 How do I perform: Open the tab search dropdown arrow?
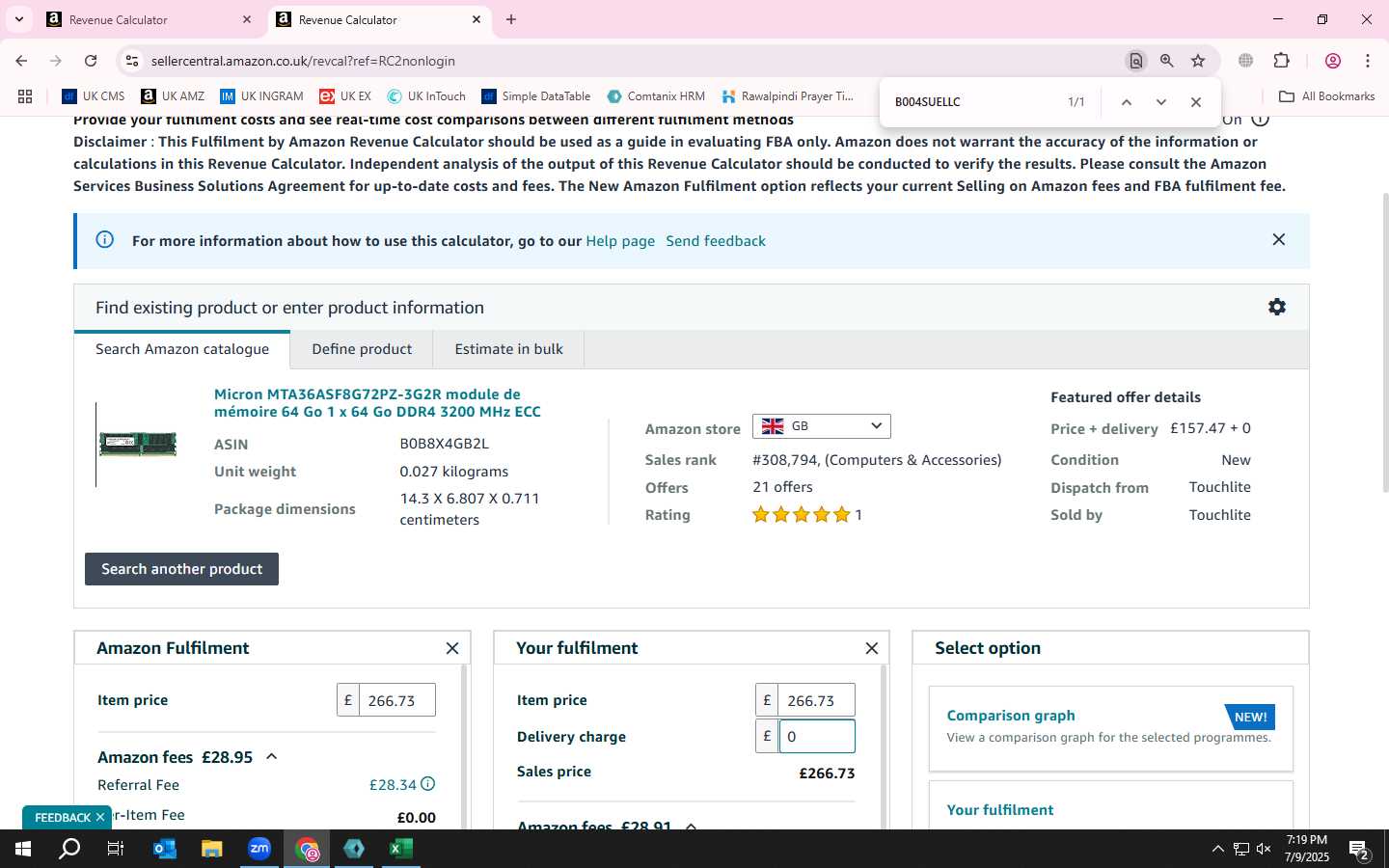tap(18, 19)
